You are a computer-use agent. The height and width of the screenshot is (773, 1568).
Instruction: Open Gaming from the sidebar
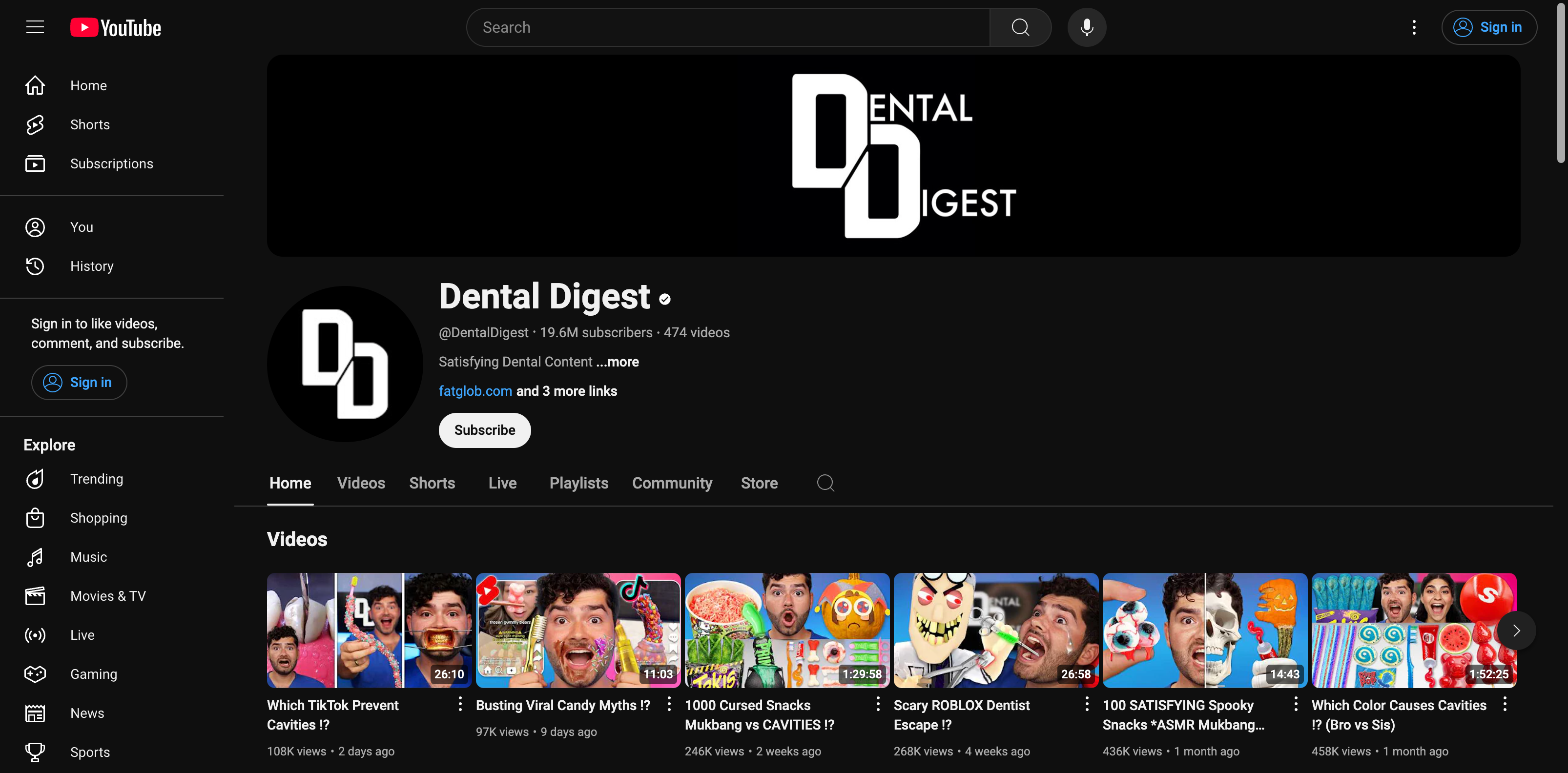coord(93,674)
